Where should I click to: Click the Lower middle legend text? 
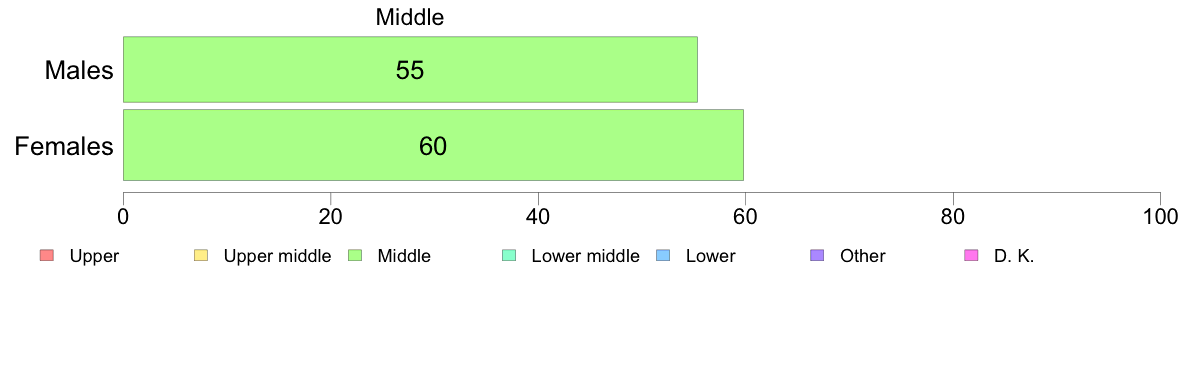(x=586, y=256)
